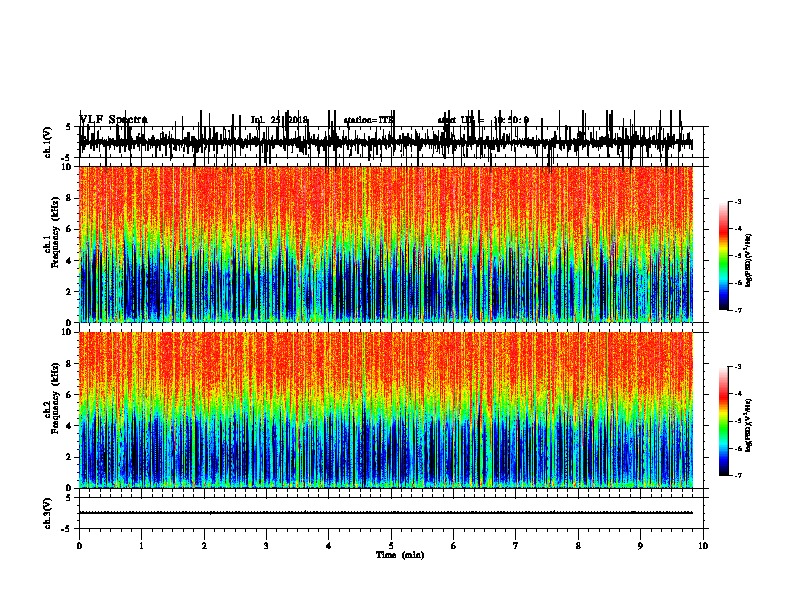Click the time axis tick '2'
Viewport: 792px width, 612px height.
tap(204, 546)
